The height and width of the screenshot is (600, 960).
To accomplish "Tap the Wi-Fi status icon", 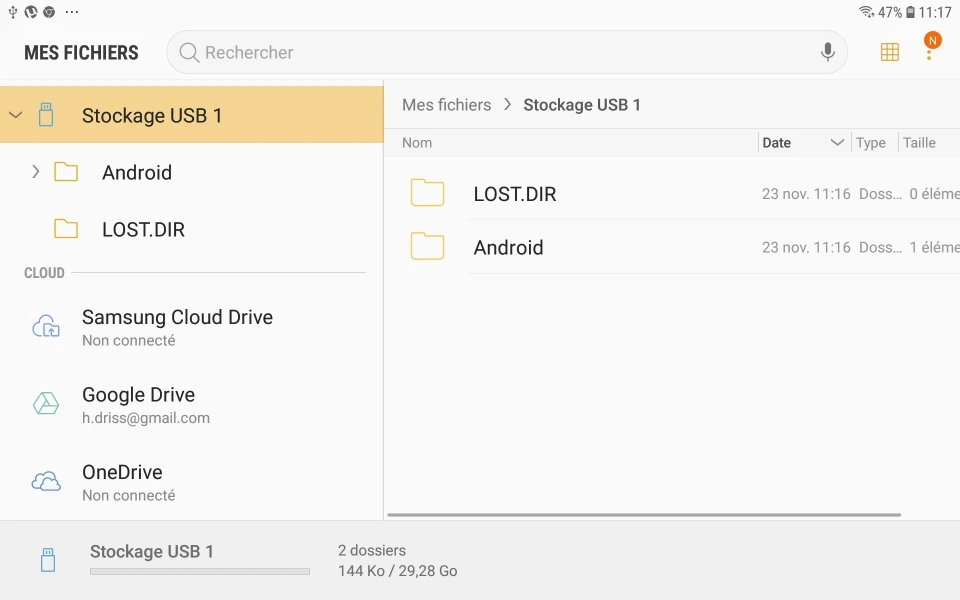I will click(866, 12).
